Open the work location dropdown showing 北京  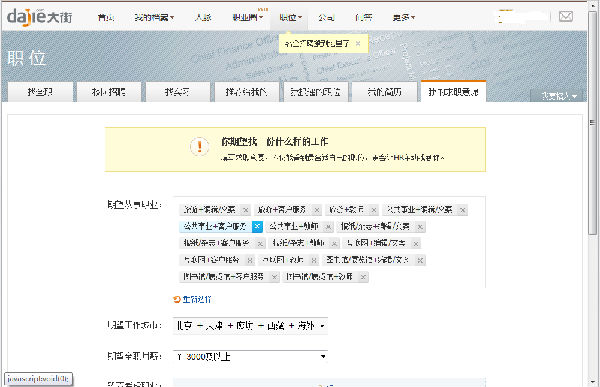pos(250,326)
